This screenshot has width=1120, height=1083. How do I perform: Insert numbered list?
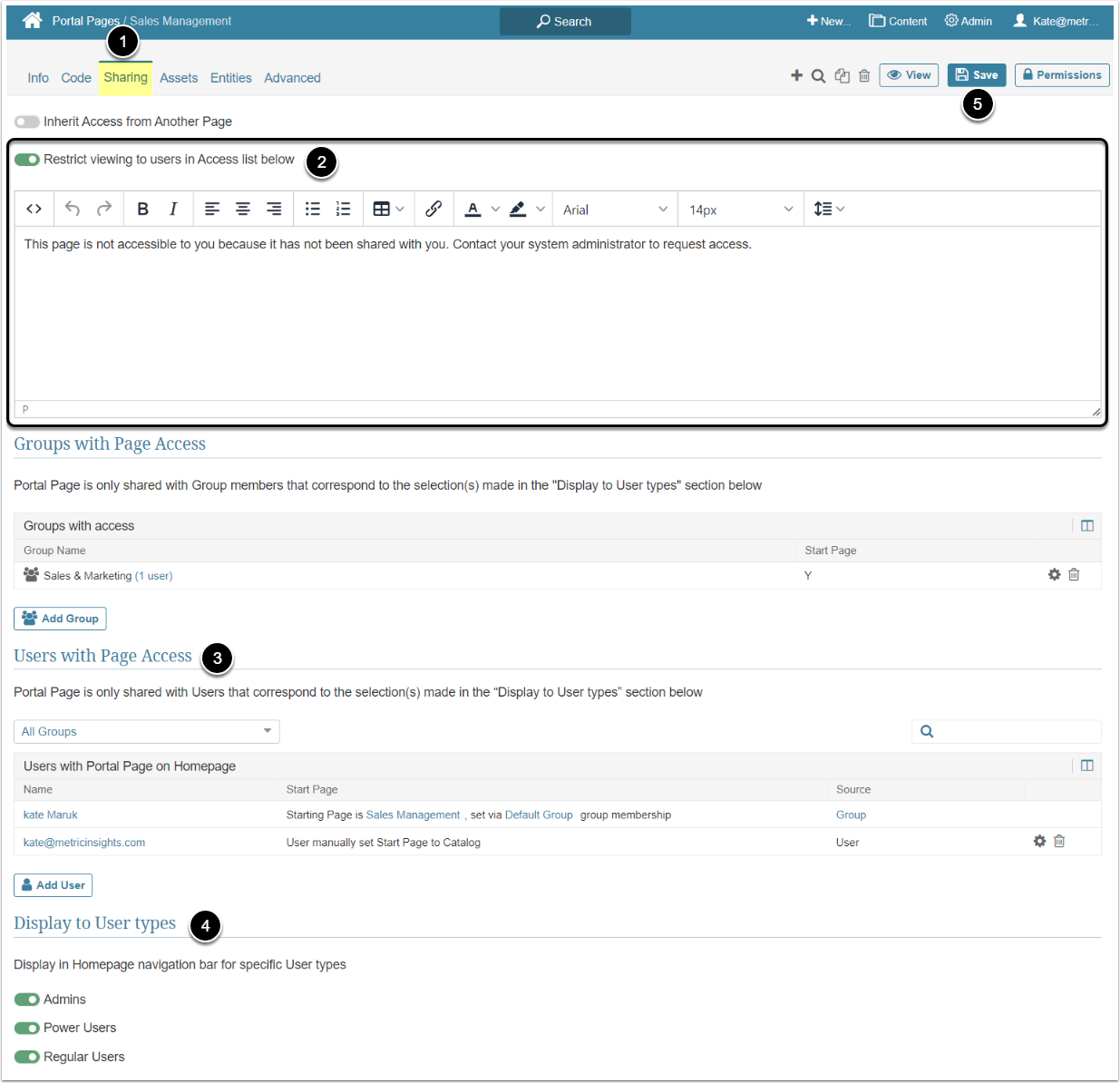[x=344, y=210]
